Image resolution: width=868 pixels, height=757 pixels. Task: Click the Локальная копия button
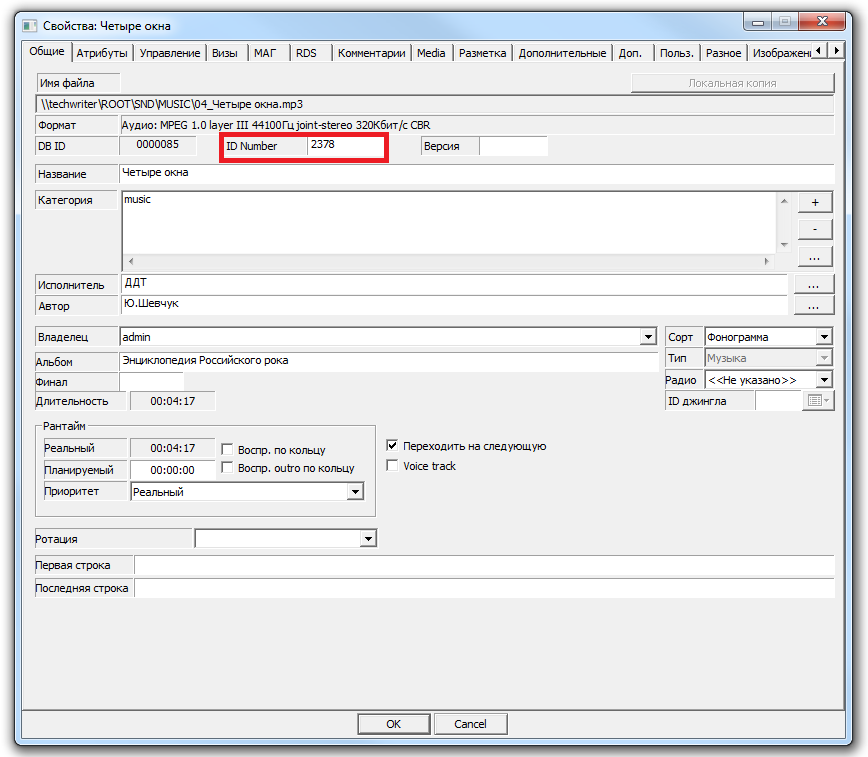coord(732,83)
